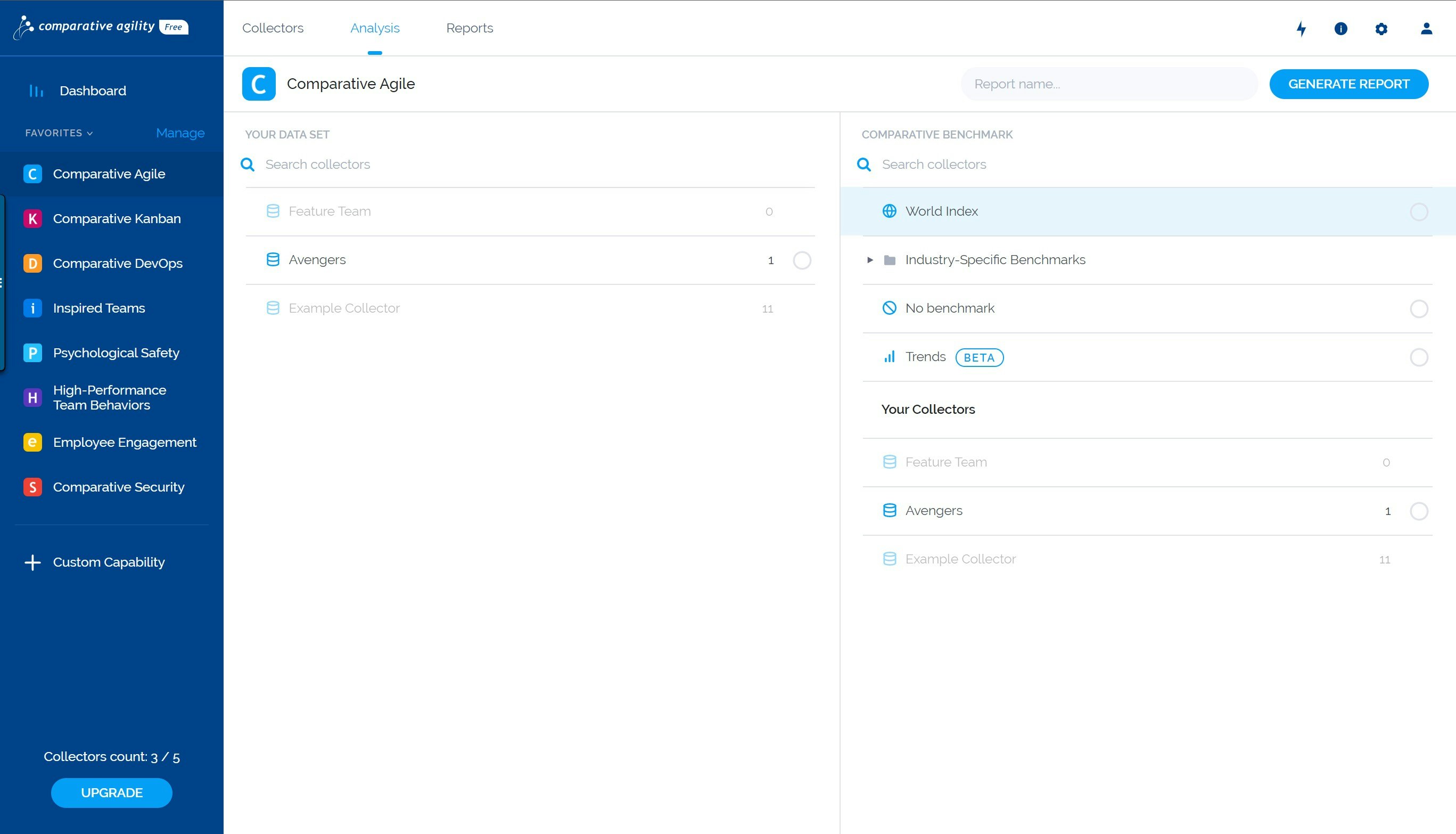
Task: Select Avengers radio in Your Data Set
Action: (802, 260)
